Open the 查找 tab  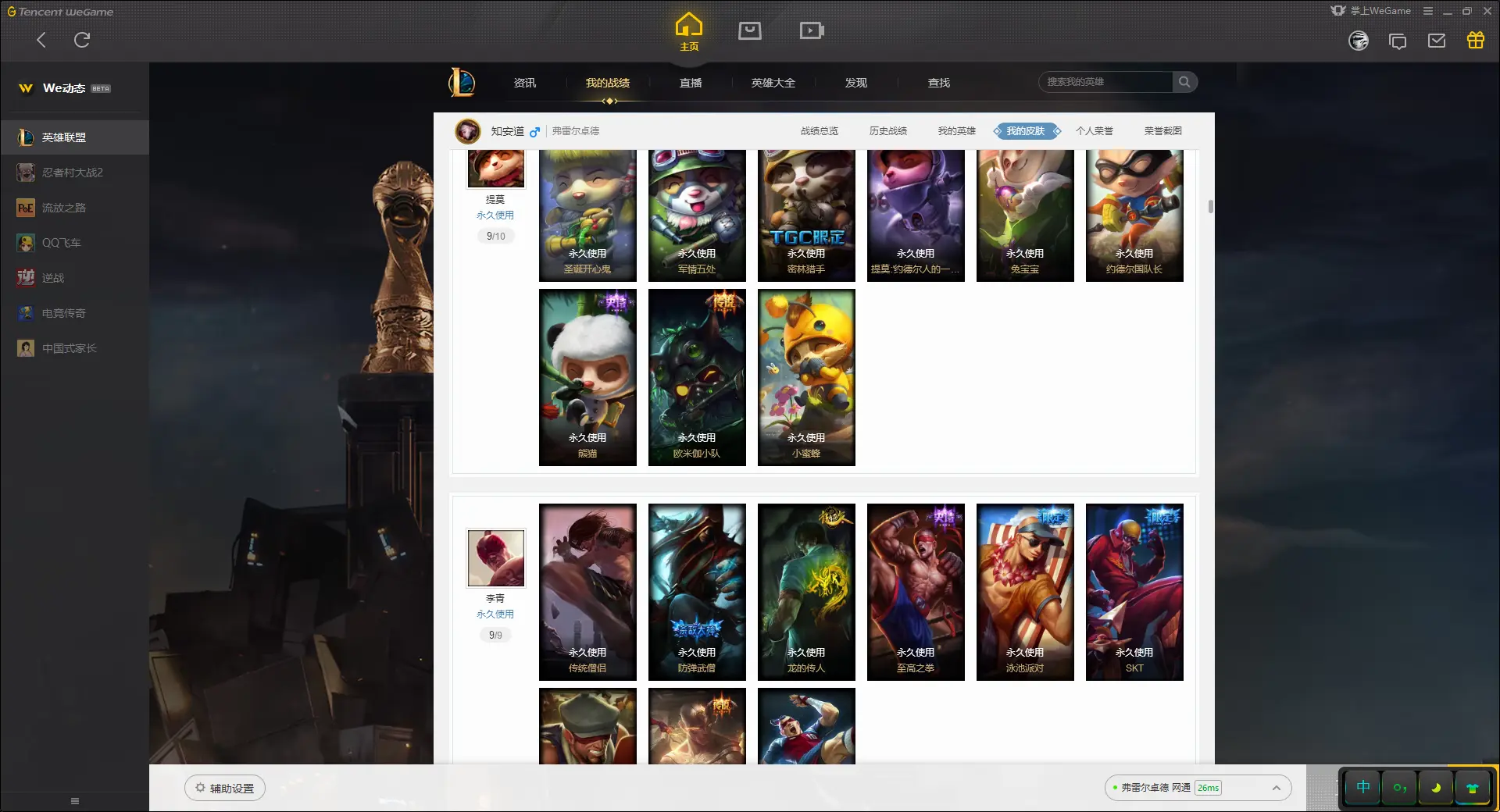click(x=939, y=83)
